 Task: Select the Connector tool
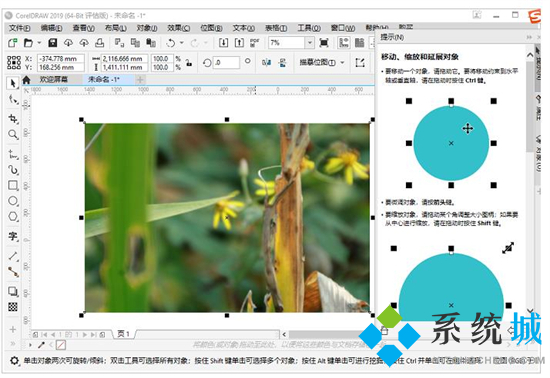point(13,272)
